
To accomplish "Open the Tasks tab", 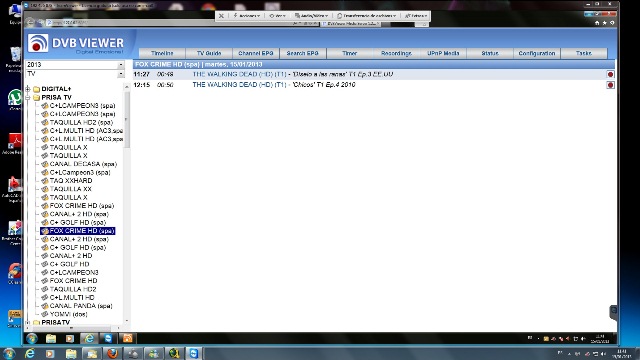I will tap(584, 53).
